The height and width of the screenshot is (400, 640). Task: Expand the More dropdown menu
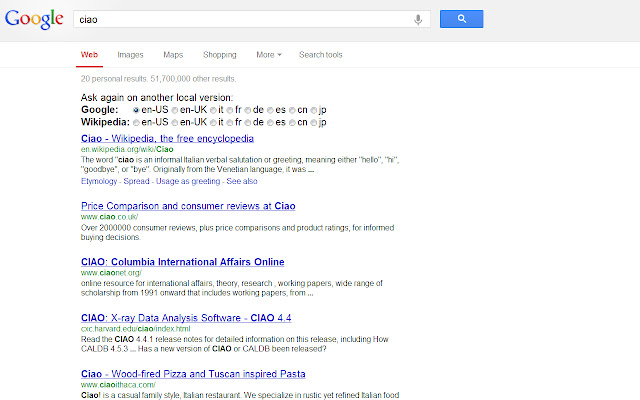[269, 55]
